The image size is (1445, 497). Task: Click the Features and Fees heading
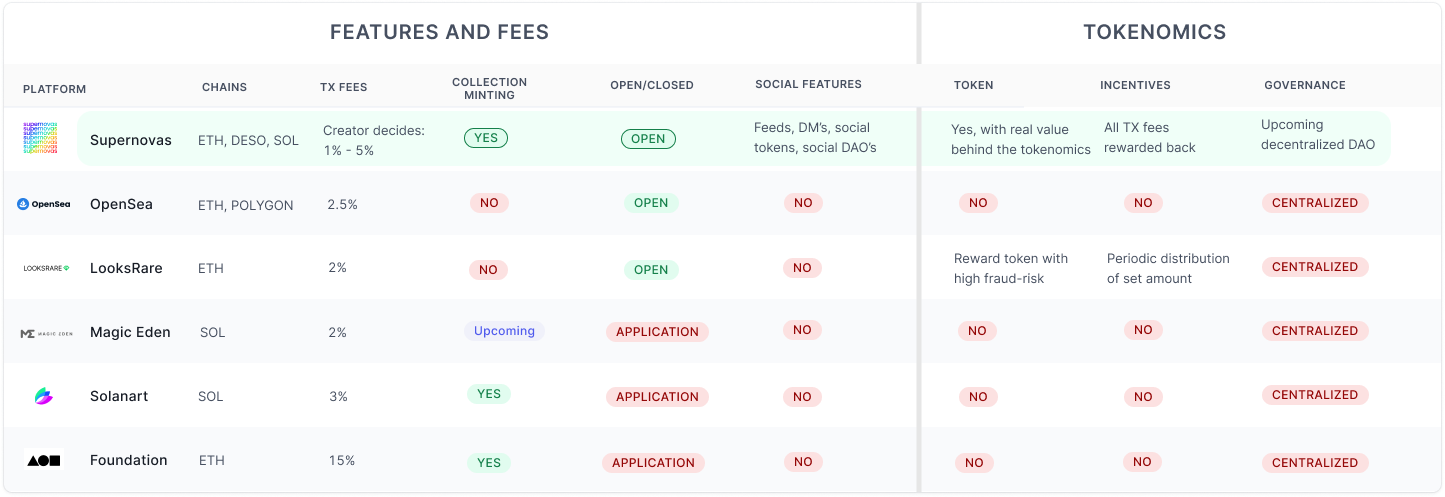point(439,32)
